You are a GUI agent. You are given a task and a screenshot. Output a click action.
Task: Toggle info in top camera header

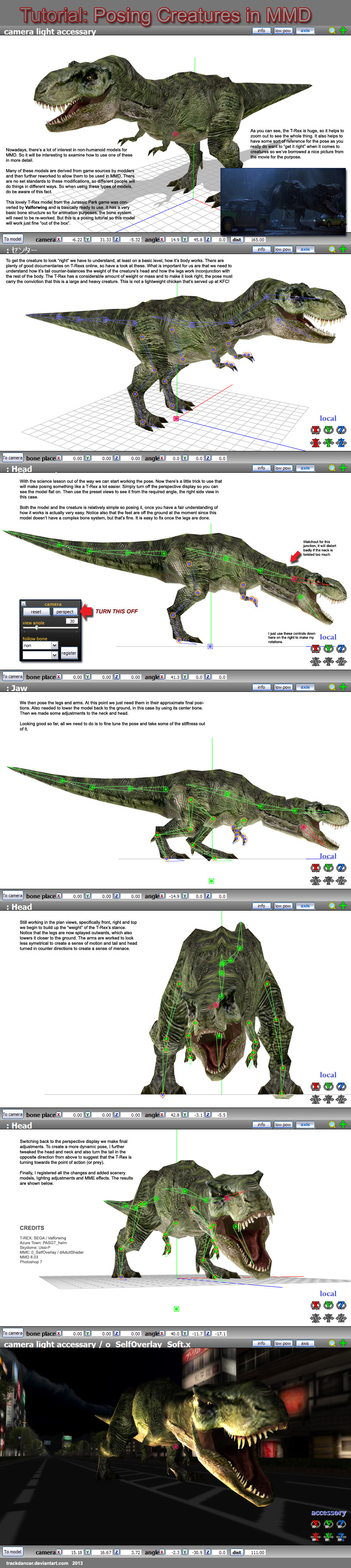click(x=261, y=31)
